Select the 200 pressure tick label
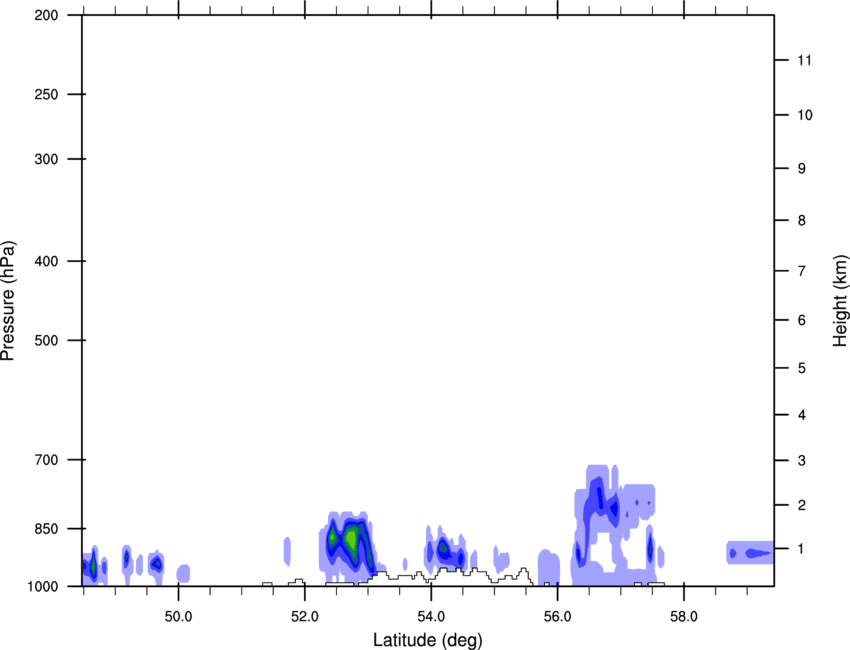 coord(46,15)
